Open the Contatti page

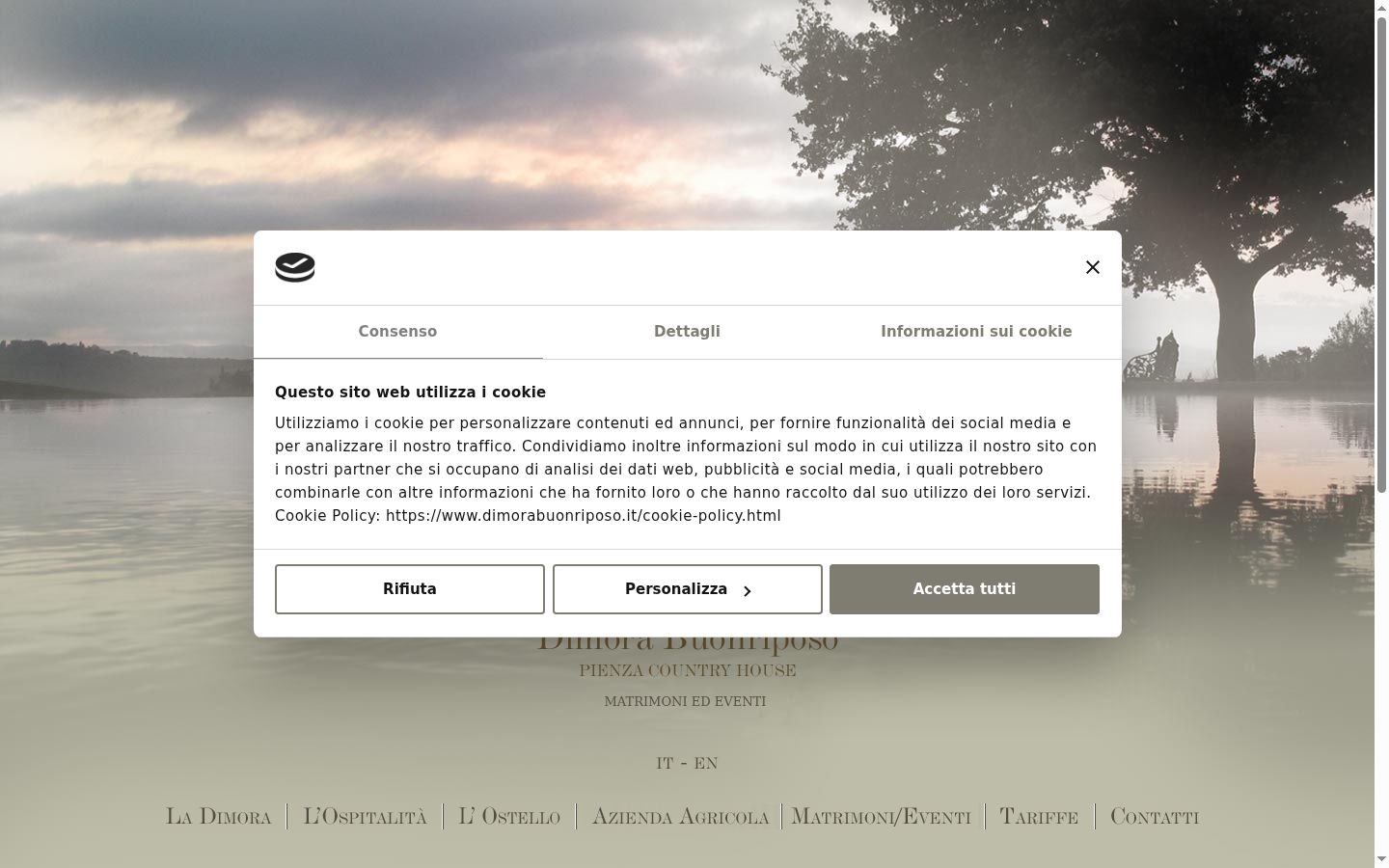[1155, 817]
